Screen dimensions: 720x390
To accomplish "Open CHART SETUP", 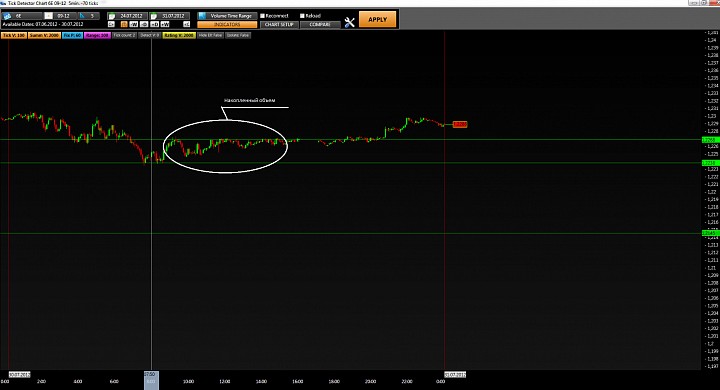I will click(x=279, y=24).
